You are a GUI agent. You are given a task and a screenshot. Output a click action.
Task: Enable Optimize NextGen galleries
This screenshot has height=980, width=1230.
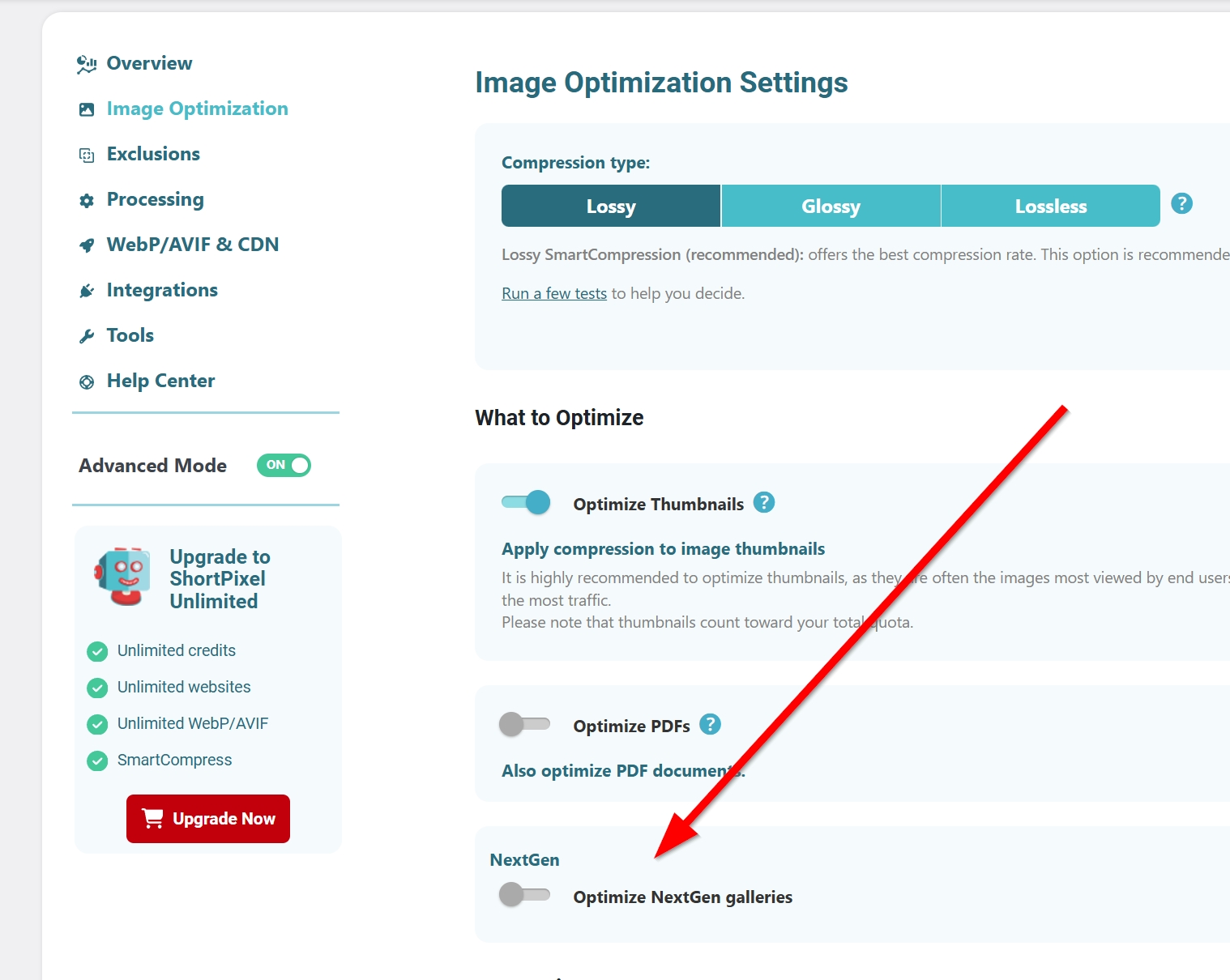click(525, 896)
